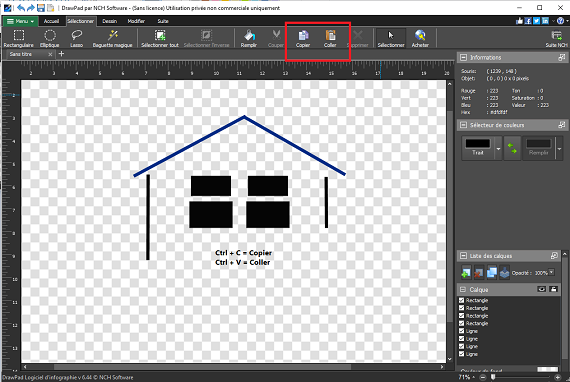The image size is (570, 382).
Task: Collapse the Informations panel
Action: tap(463, 57)
